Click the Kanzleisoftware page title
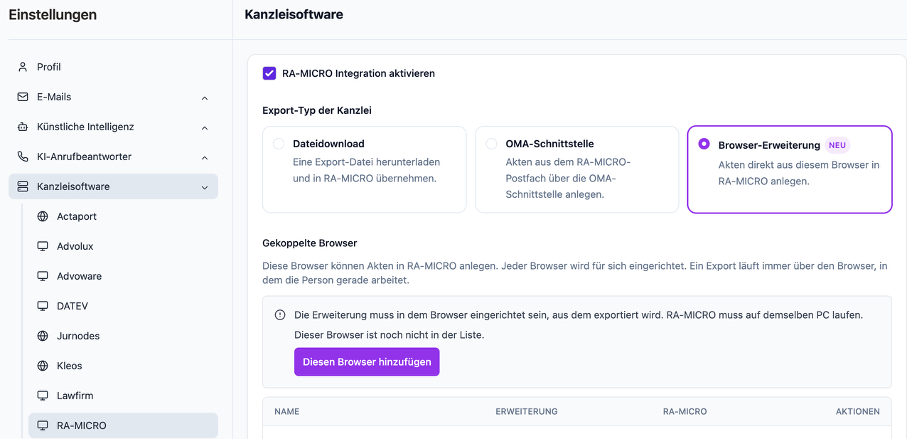908x440 pixels. [x=294, y=14]
